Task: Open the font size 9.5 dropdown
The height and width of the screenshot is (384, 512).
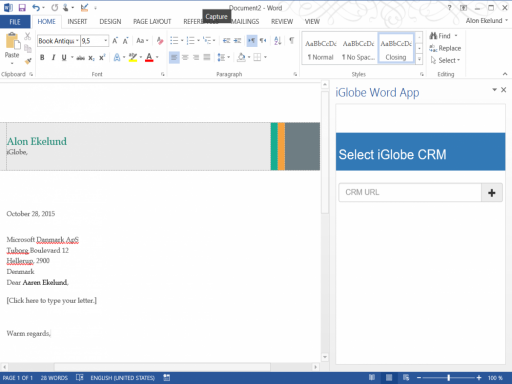Action: coord(105,41)
